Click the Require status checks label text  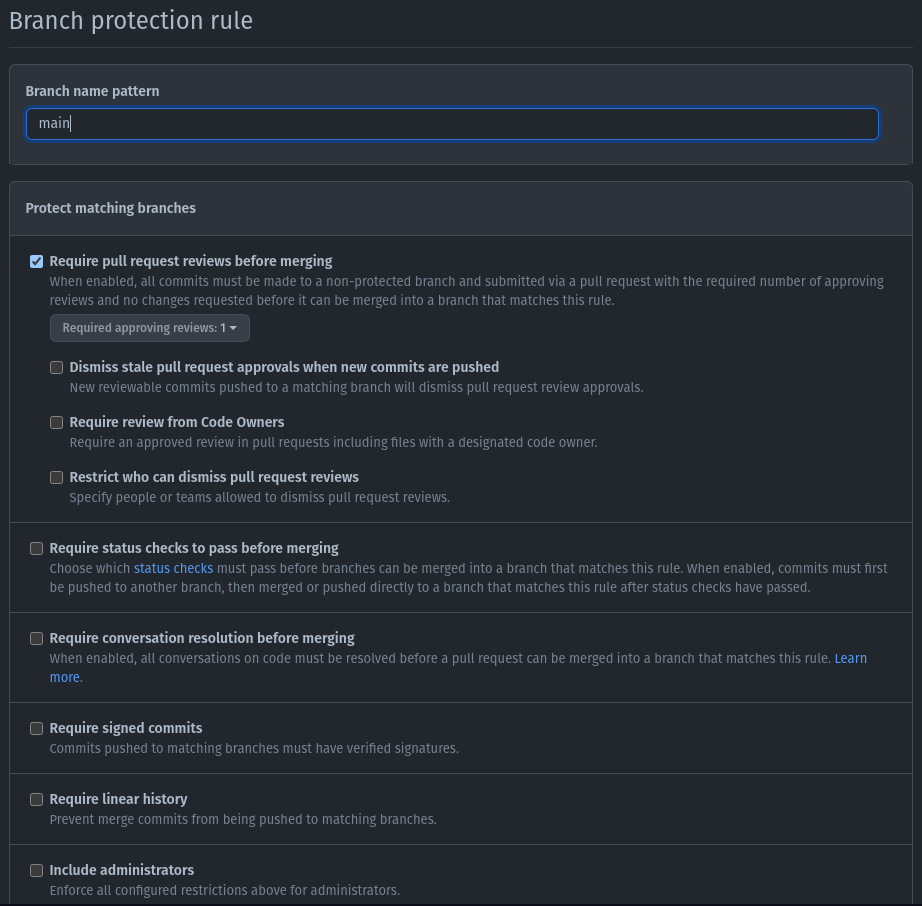[x=194, y=548]
